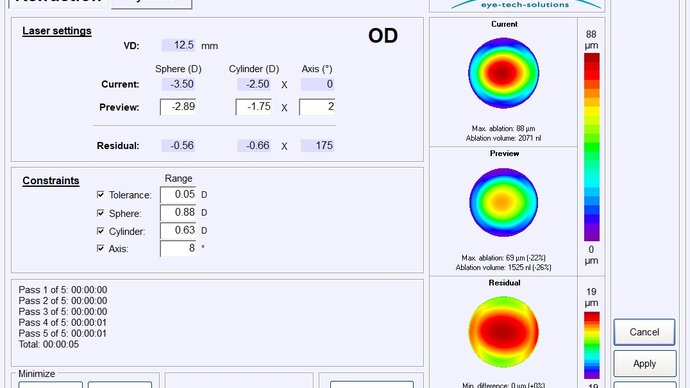Click the Current cylinder value -2.50
Screen dimensions: 690x388
click(254, 84)
